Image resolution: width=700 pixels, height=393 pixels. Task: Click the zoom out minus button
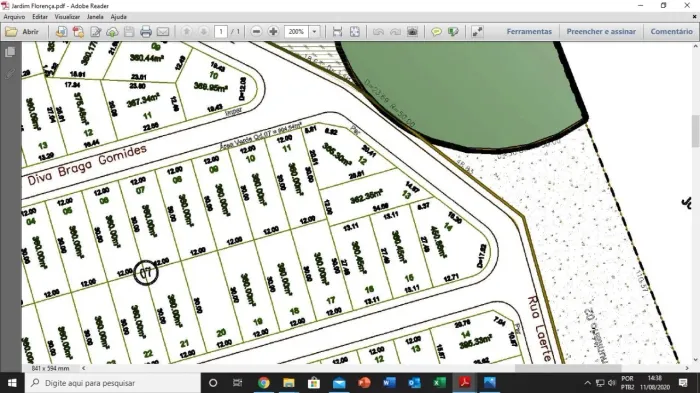coord(256,32)
